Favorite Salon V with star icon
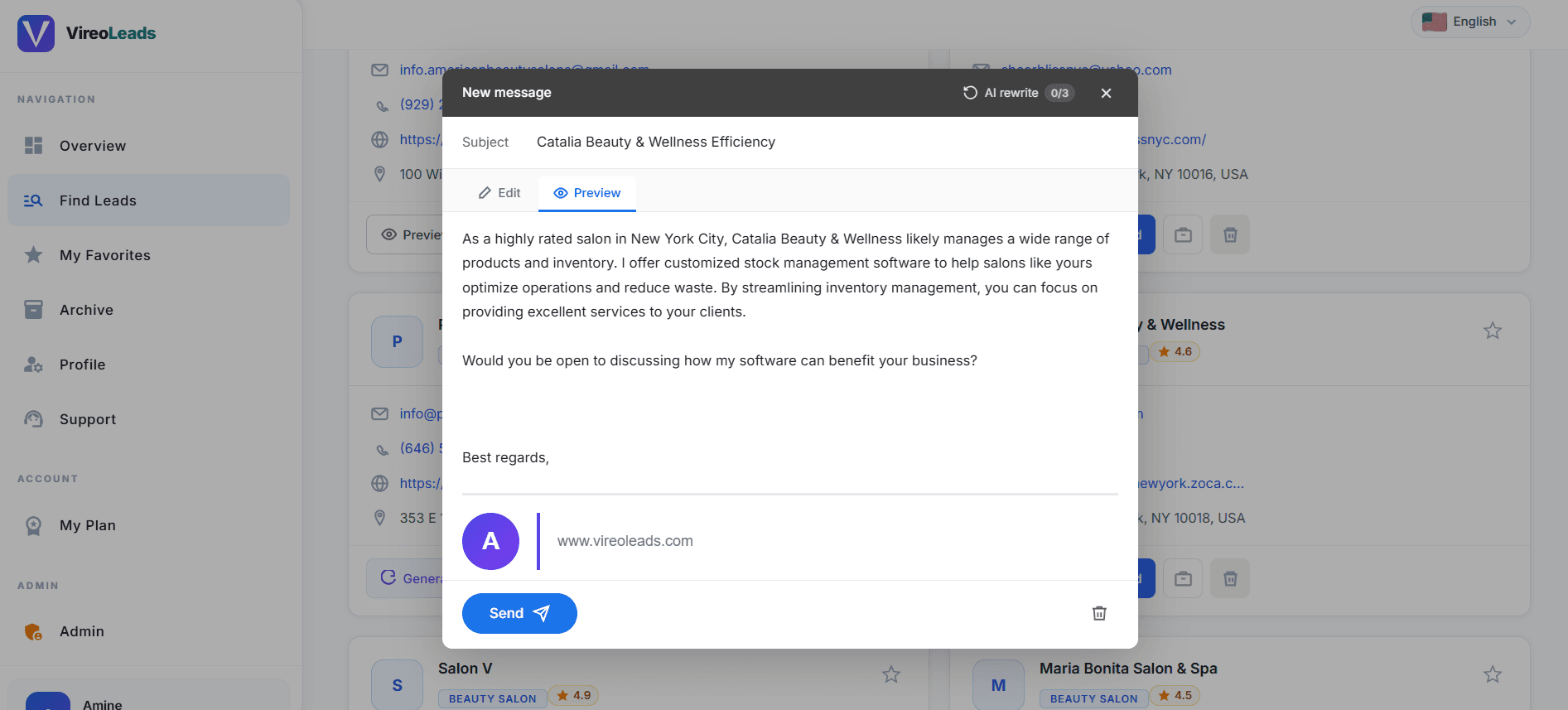 click(x=891, y=674)
